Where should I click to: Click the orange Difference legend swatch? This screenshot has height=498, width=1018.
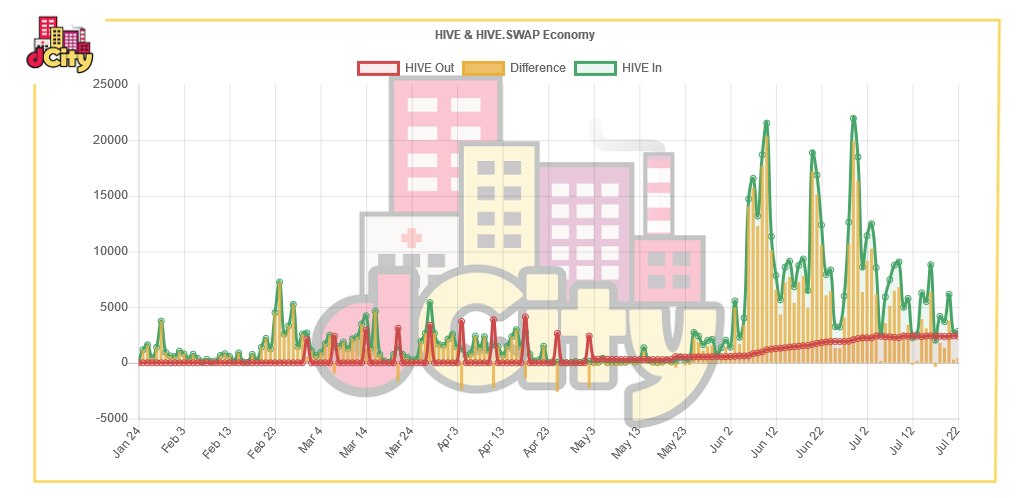pos(483,68)
